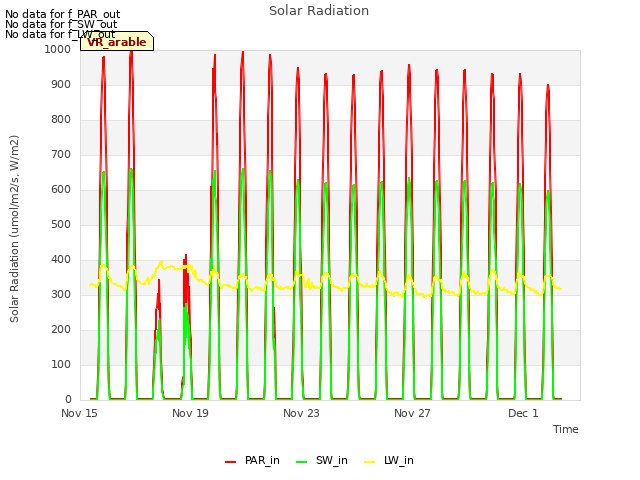640x480 pixels.
Task: Click the 900 y-axis tick label
Action: click(61, 84)
